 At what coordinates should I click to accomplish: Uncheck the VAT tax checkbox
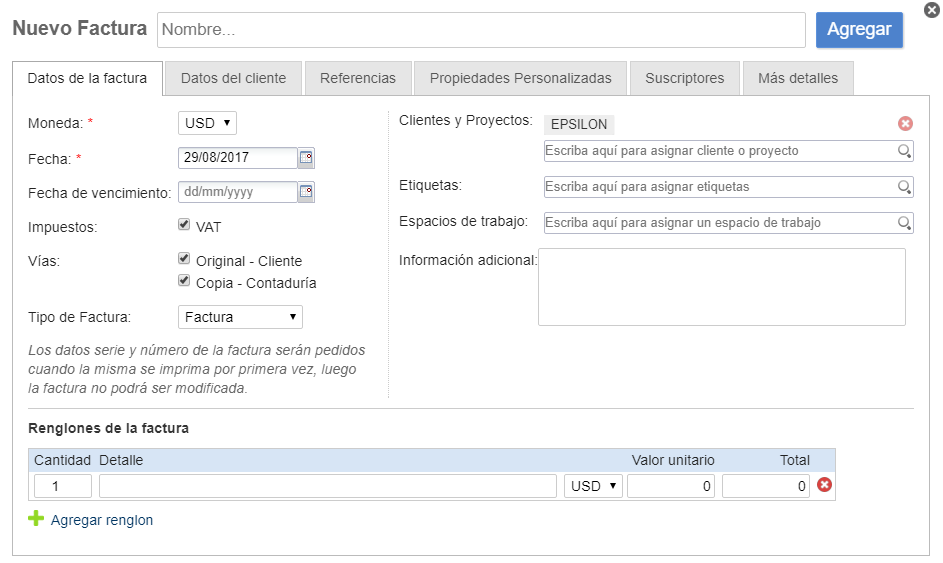(x=184, y=225)
